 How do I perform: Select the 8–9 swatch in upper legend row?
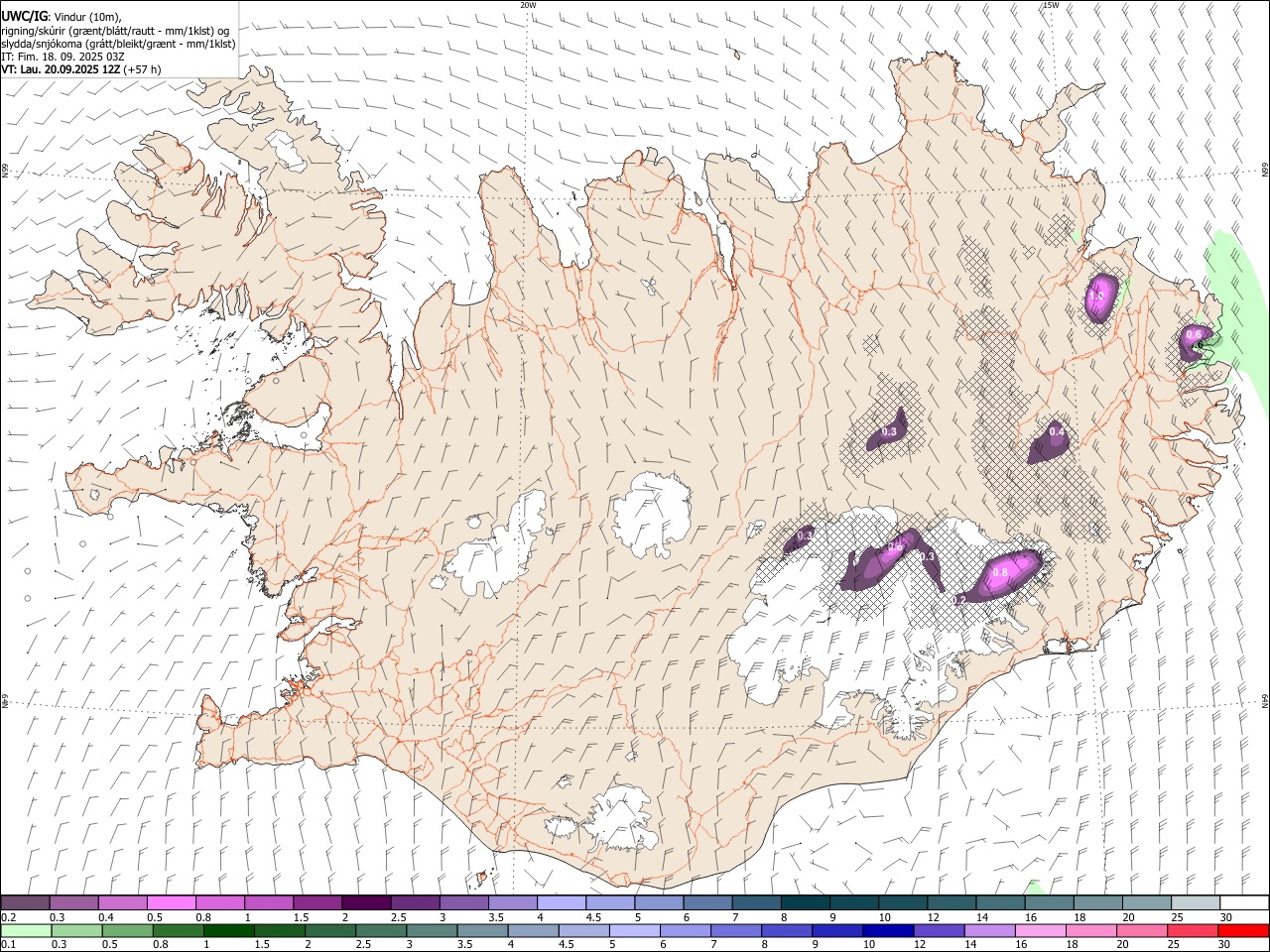(x=805, y=903)
